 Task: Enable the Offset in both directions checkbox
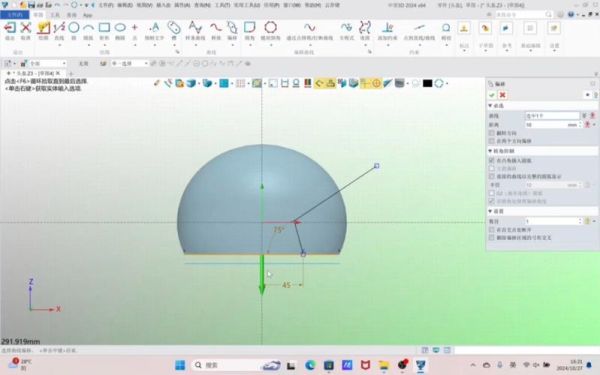[492, 141]
